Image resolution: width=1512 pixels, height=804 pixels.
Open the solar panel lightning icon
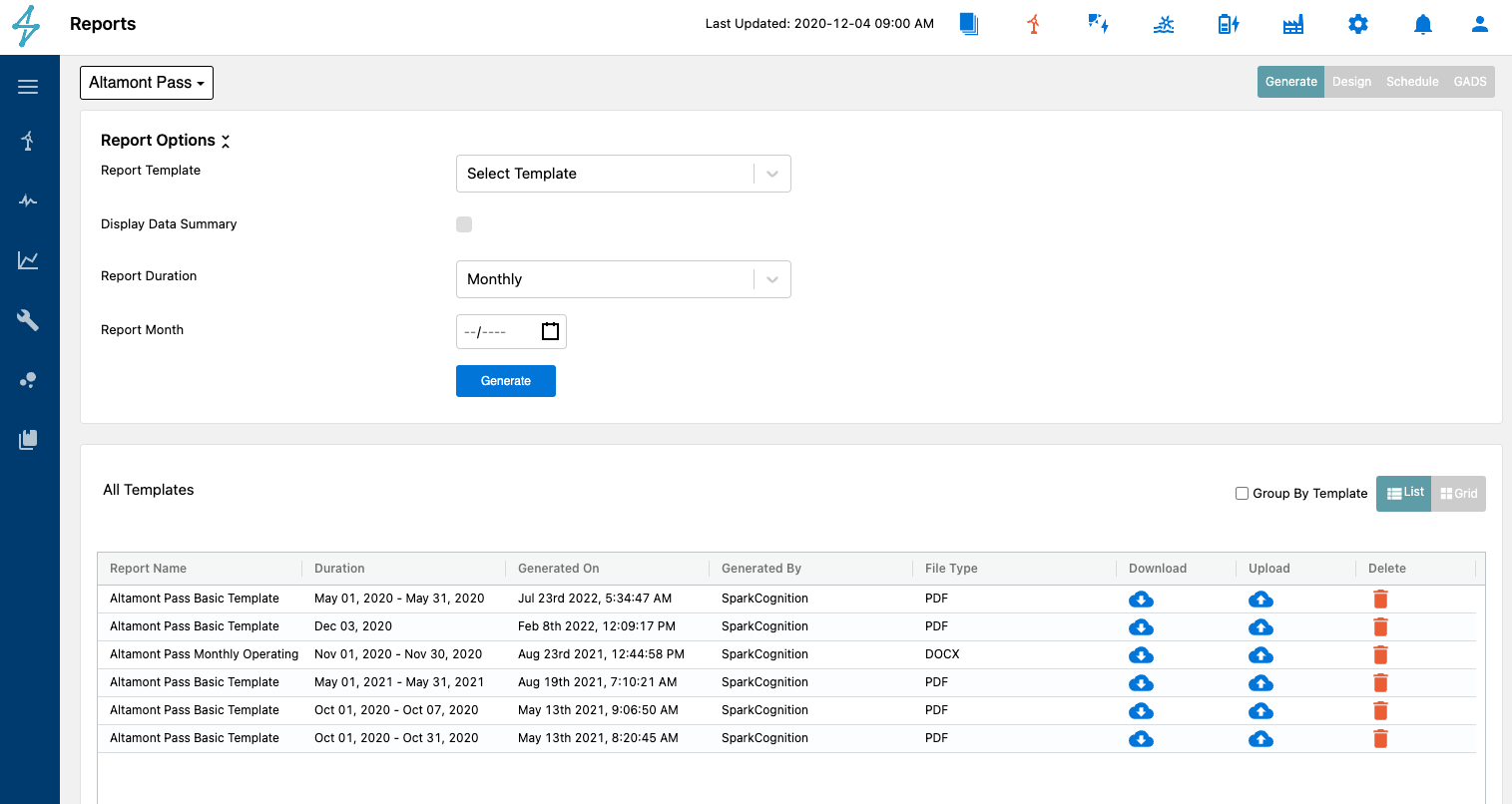coord(1099,24)
